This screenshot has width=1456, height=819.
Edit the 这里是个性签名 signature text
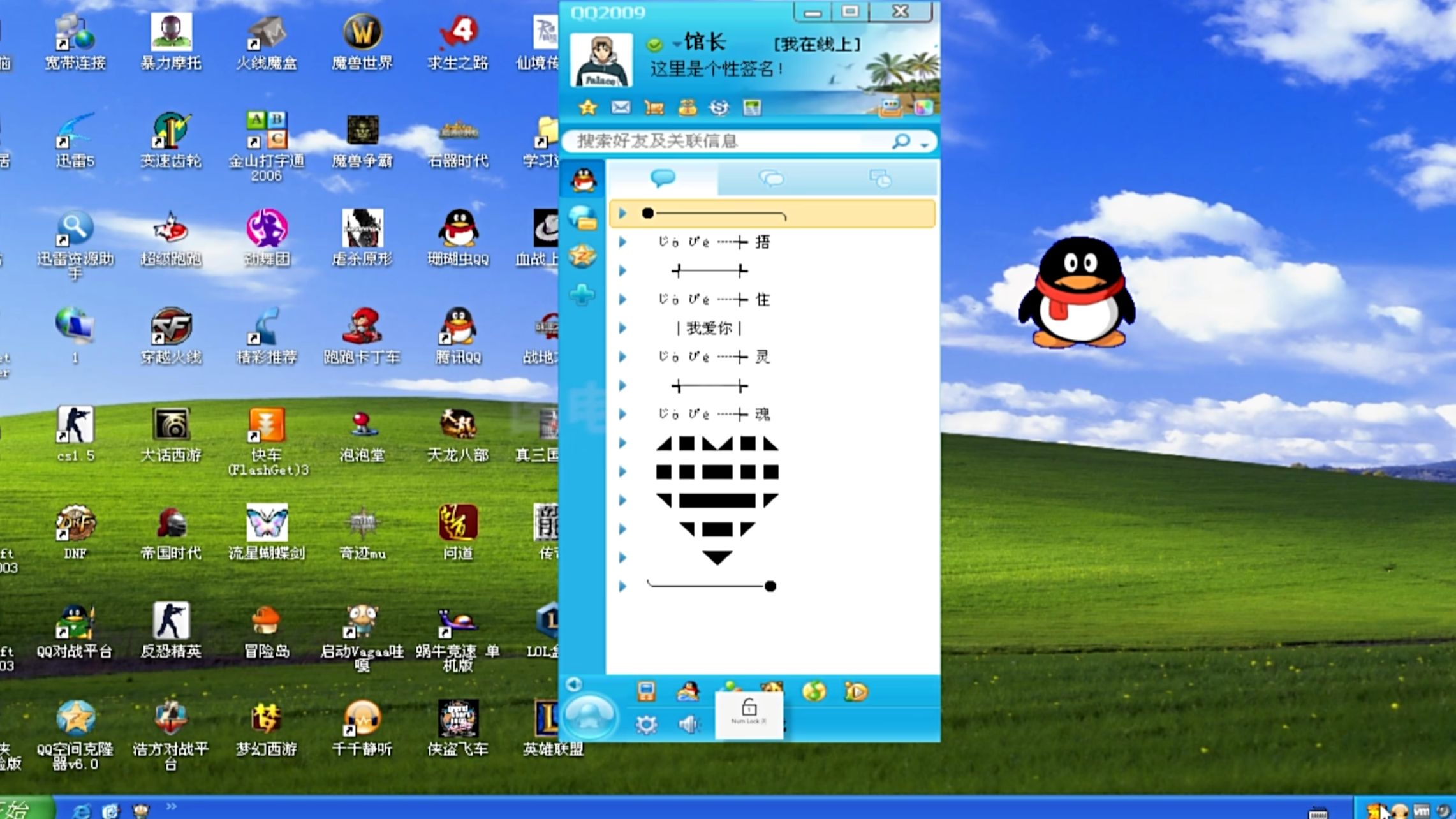click(x=716, y=68)
